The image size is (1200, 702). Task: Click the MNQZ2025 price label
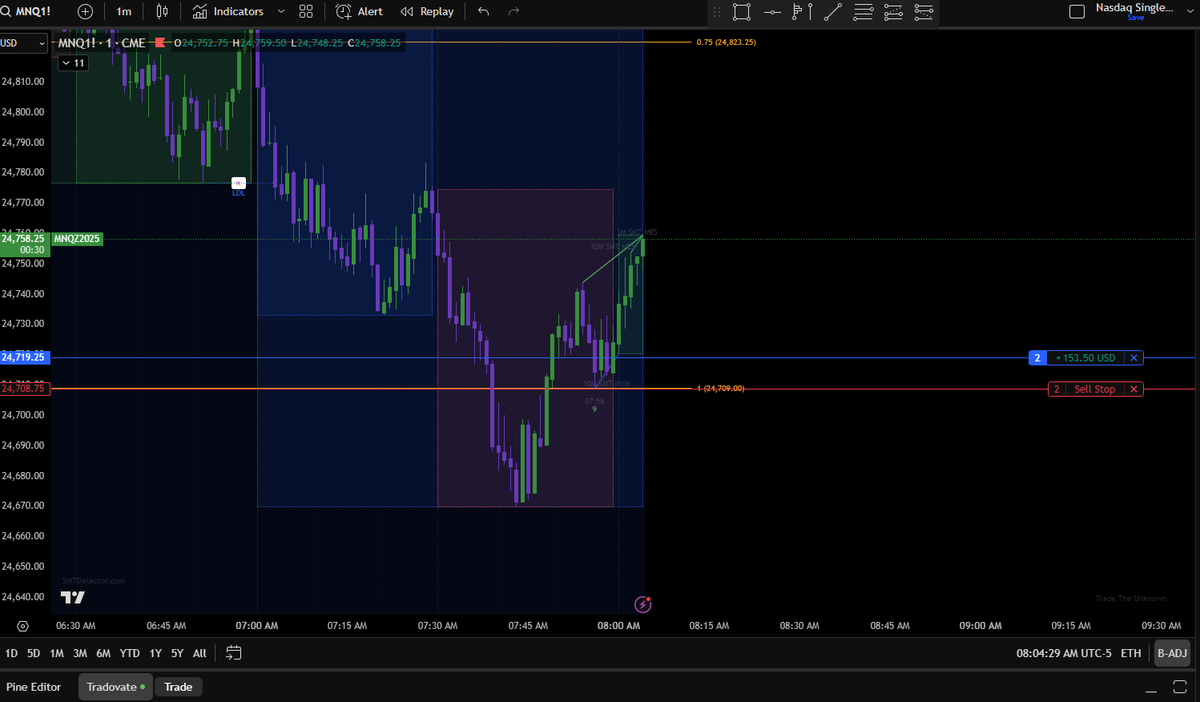[x=77, y=239]
